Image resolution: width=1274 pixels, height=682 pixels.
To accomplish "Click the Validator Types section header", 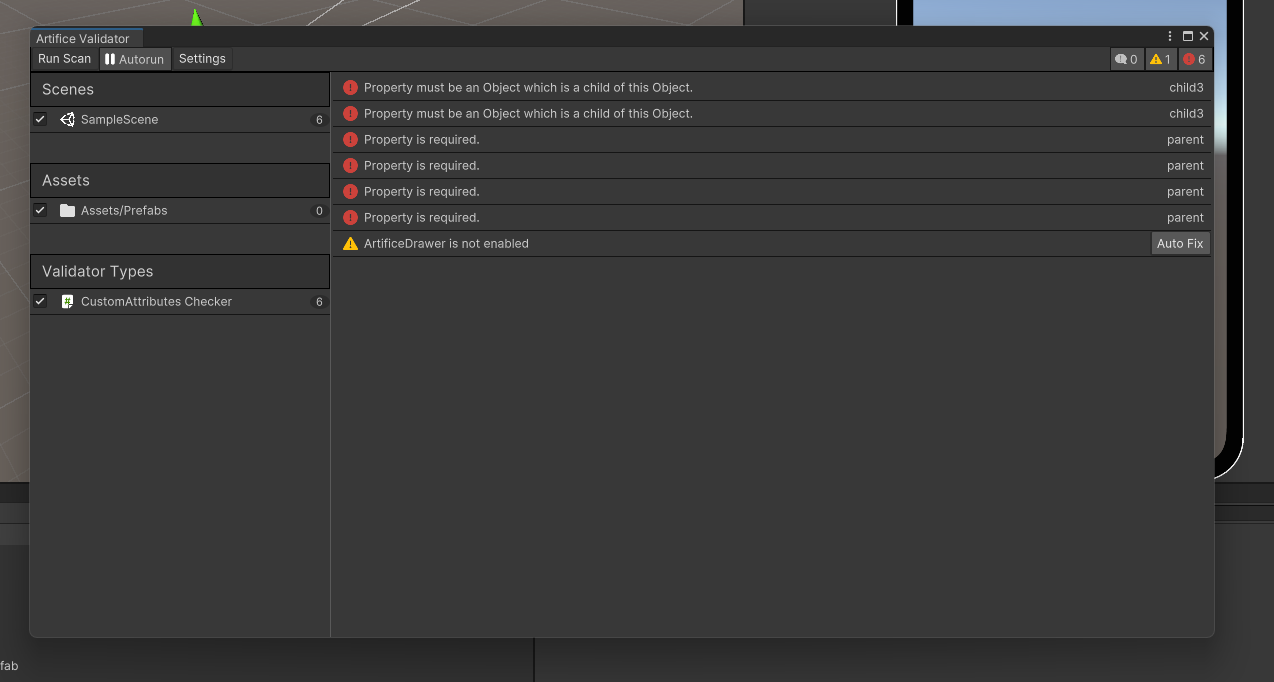I will (180, 271).
